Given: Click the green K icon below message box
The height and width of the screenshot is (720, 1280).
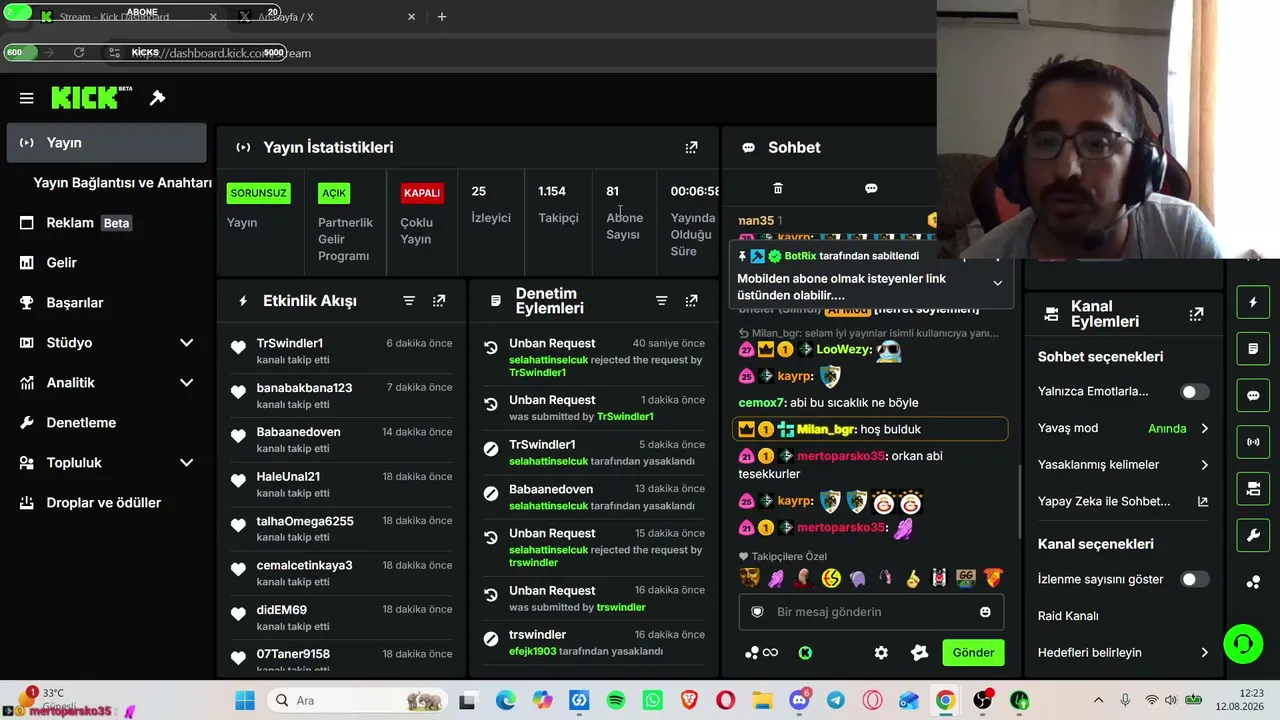Looking at the screenshot, I should click(x=805, y=653).
